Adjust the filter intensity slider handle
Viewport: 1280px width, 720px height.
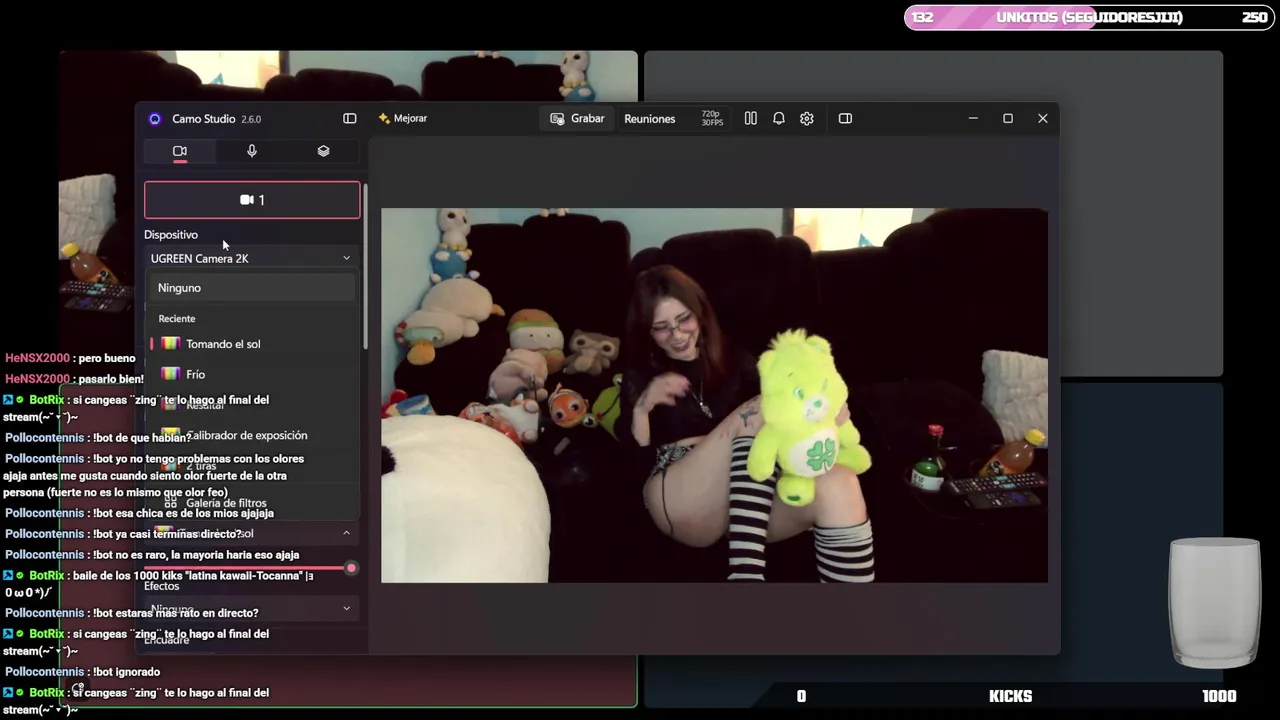[x=351, y=568]
